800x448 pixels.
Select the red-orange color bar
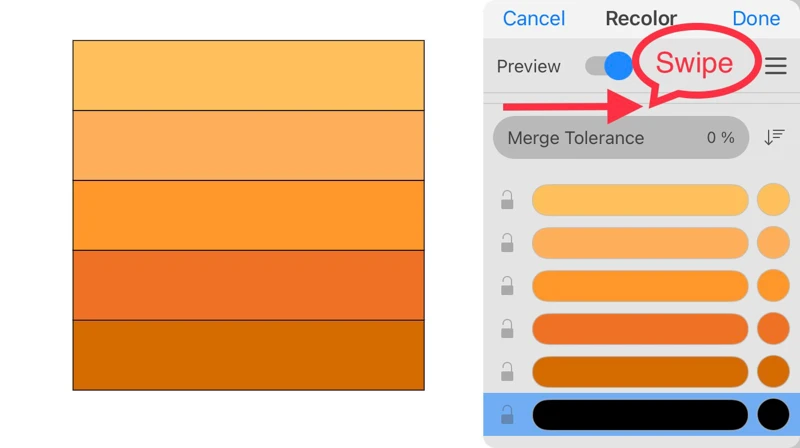coord(640,329)
